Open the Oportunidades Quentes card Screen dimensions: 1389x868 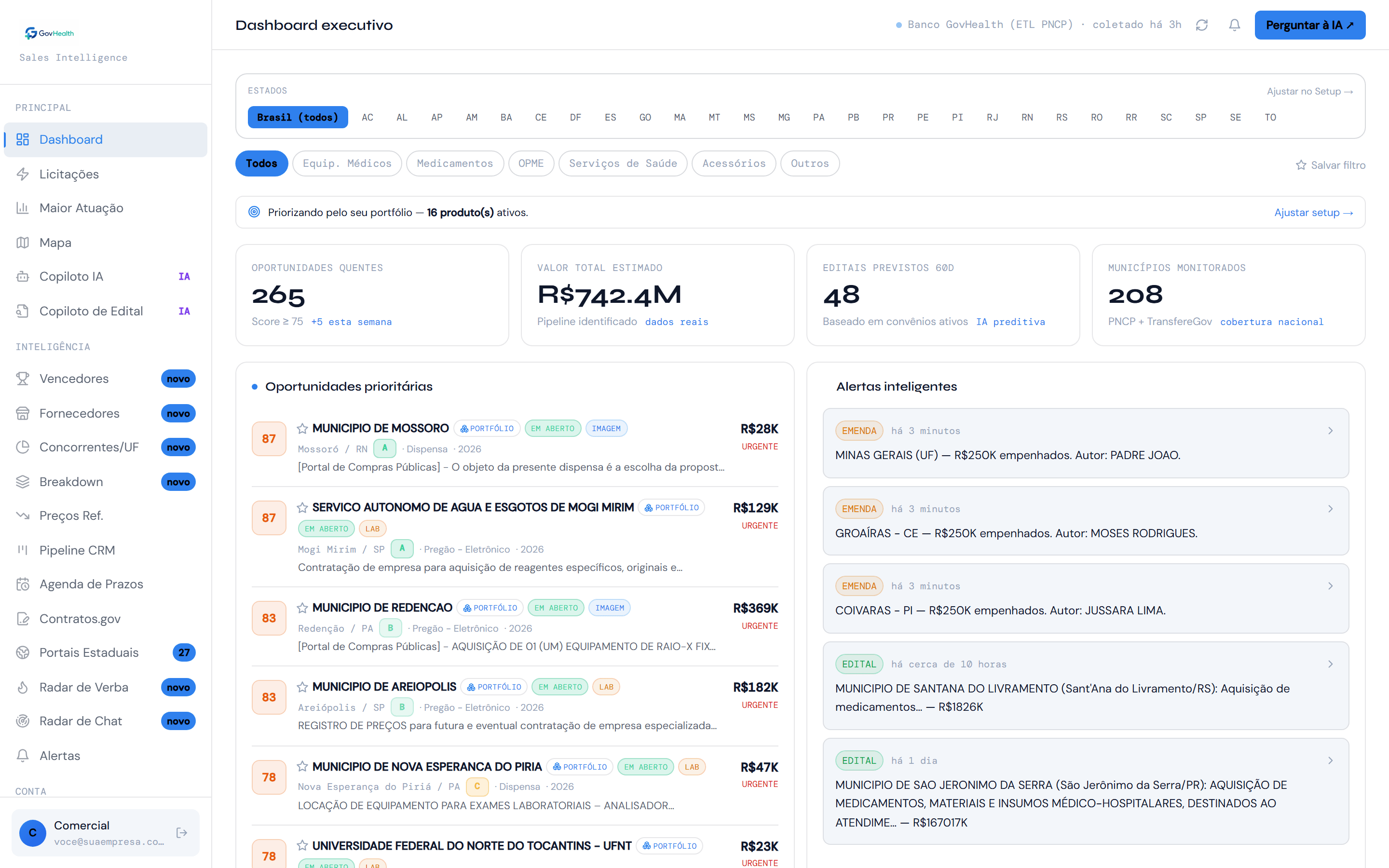coord(372,295)
